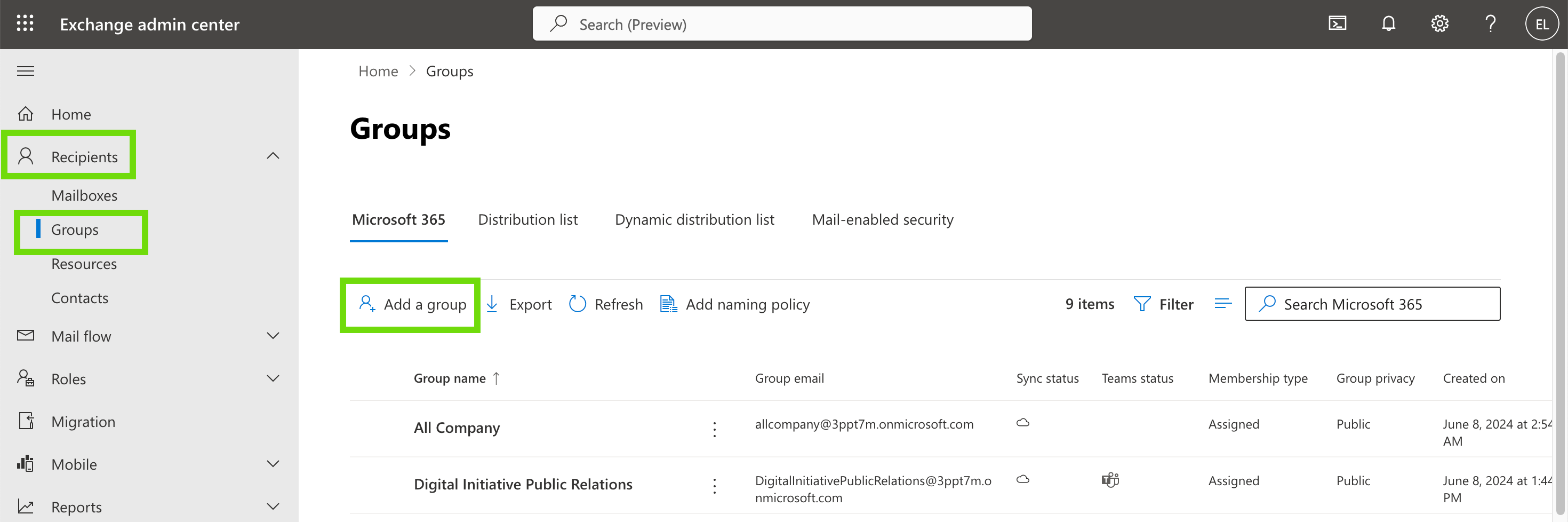The image size is (1568, 522).
Task: Click the Exchange admin center title
Action: click(x=149, y=25)
